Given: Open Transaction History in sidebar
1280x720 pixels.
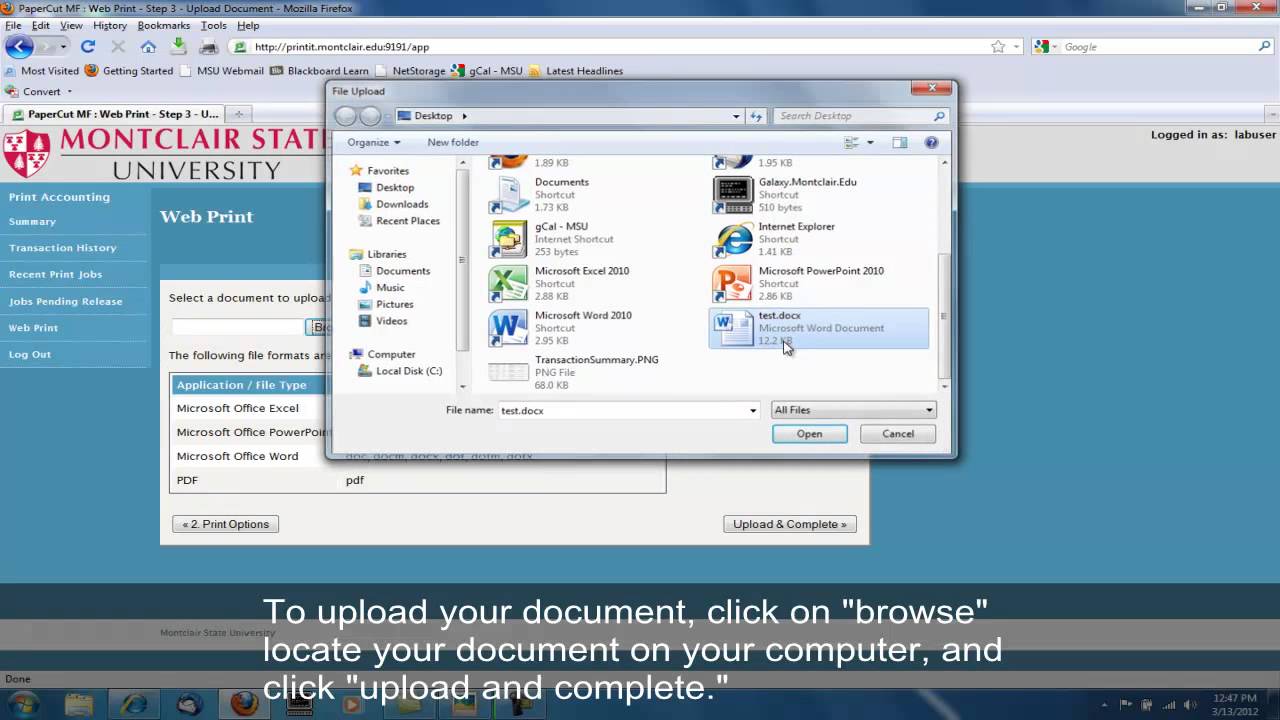Looking at the screenshot, I should pyautogui.click(x=63, y=248).
